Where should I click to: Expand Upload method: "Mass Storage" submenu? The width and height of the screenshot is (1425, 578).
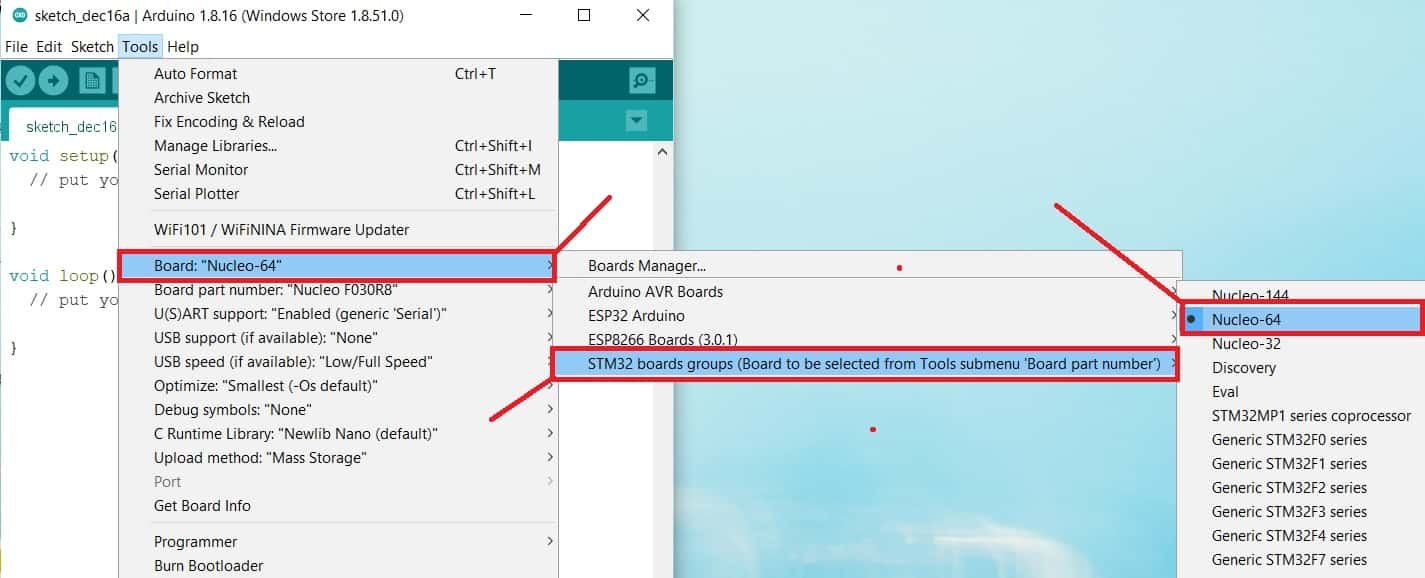[338, 458]
